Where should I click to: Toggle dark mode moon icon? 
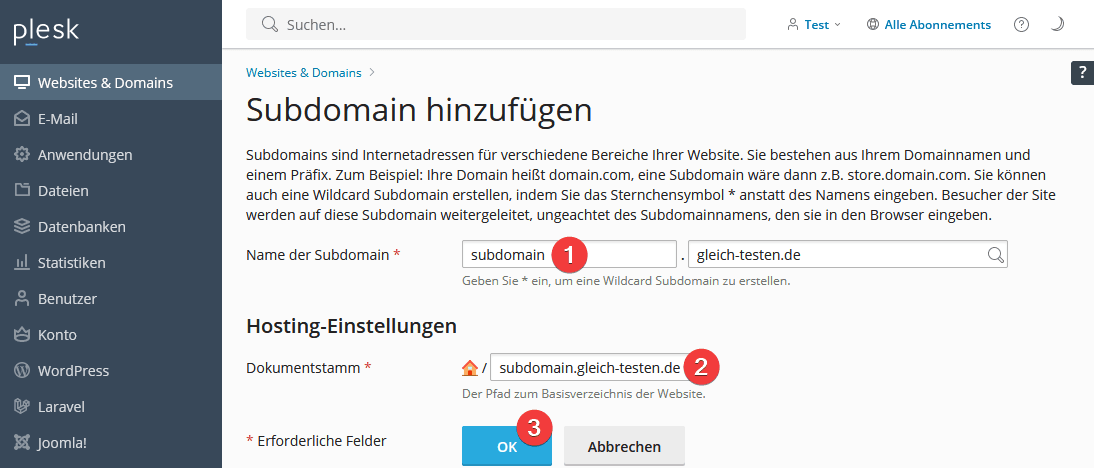pyautogui.click(x=1057, y=24)
